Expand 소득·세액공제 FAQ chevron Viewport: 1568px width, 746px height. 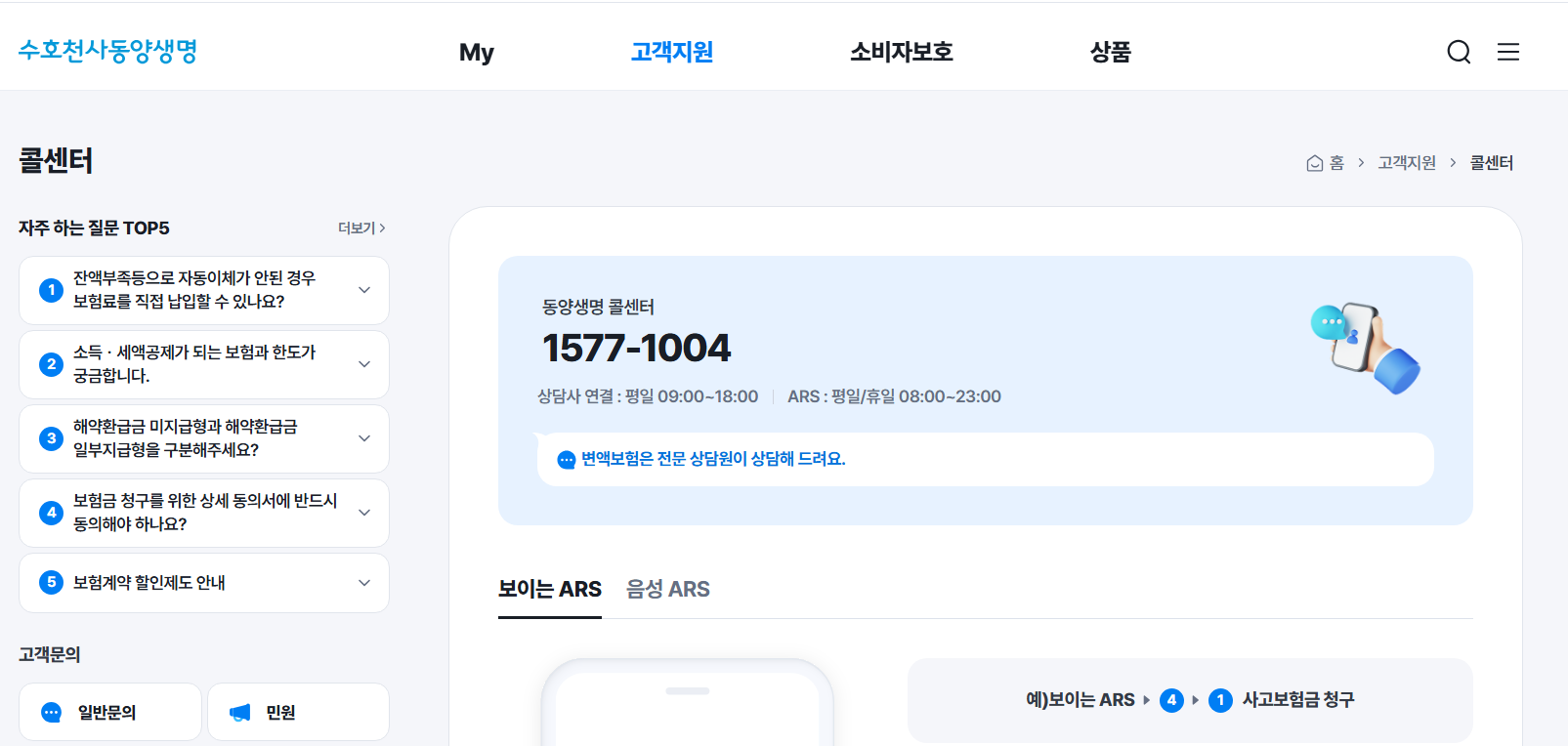(364, 364)
